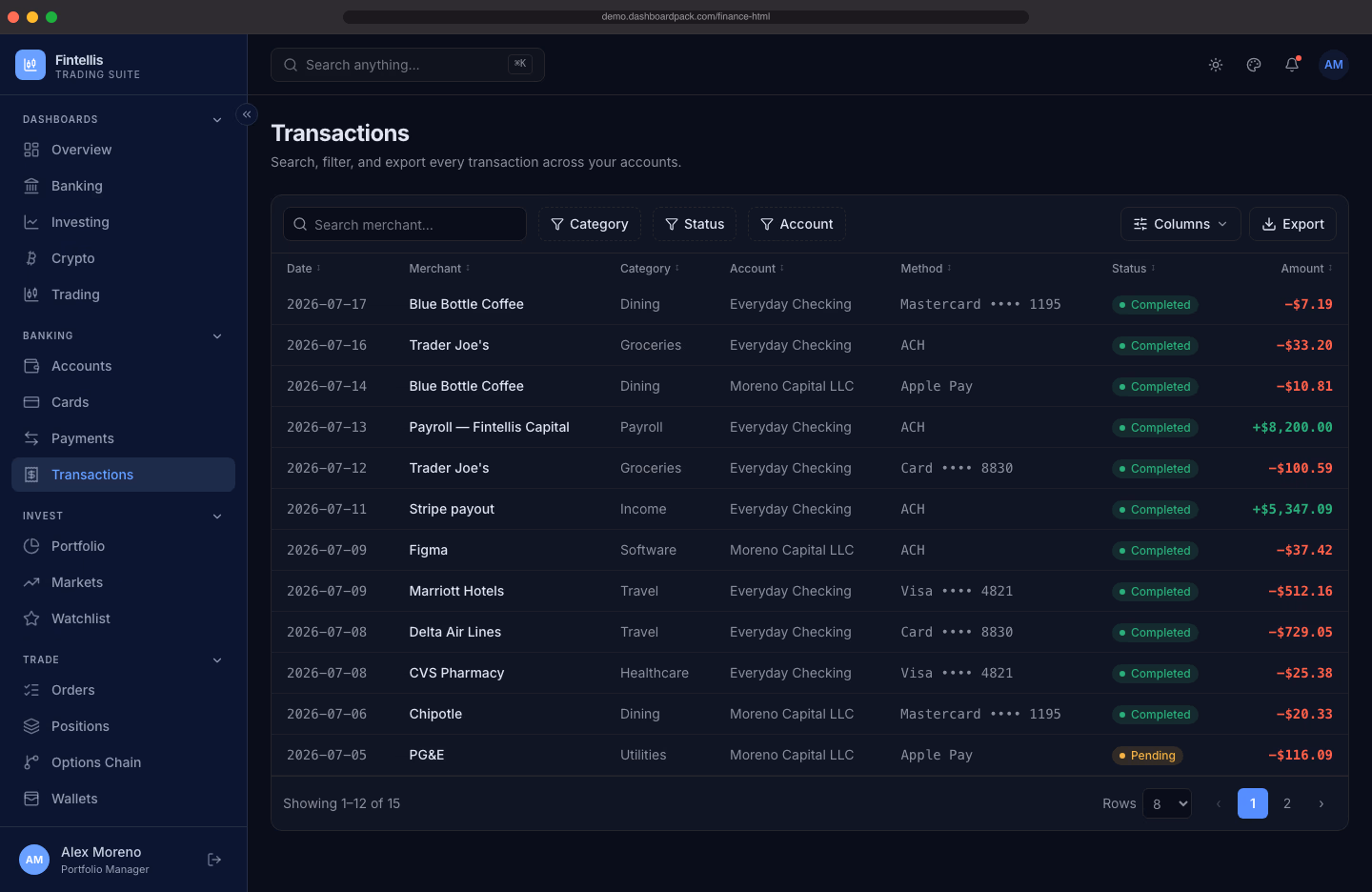Image resolution: width=1372 pixels, height=892 pixels.
Task: Open Overview dashboard in sidebar
Action: (123, 150)
